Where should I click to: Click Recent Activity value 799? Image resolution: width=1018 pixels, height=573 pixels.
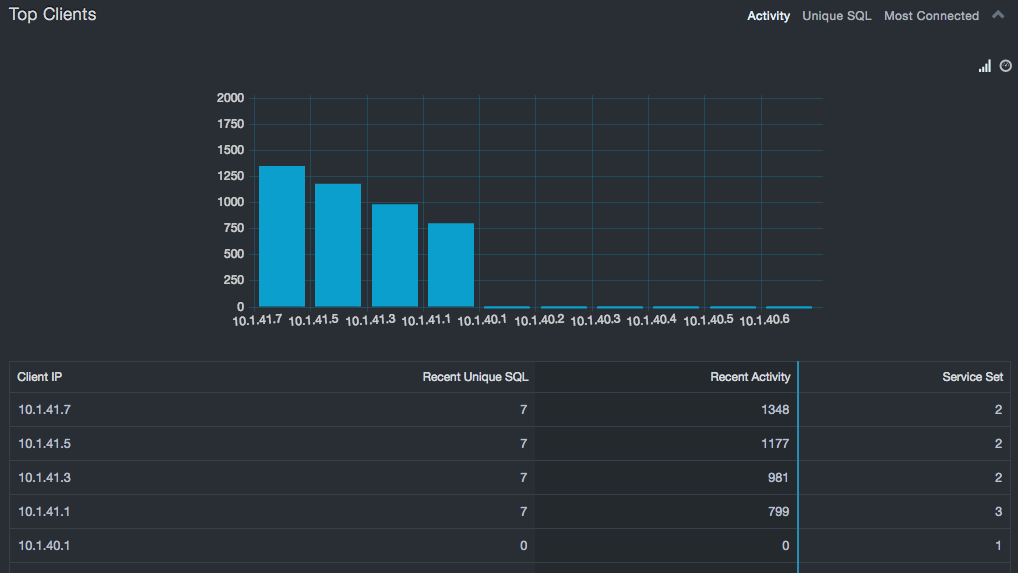pyautogui.click(x=776, y=512)
